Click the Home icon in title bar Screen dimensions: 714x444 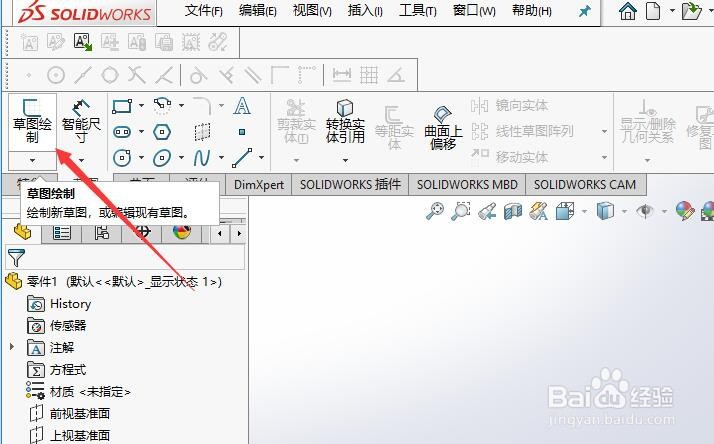627,10
